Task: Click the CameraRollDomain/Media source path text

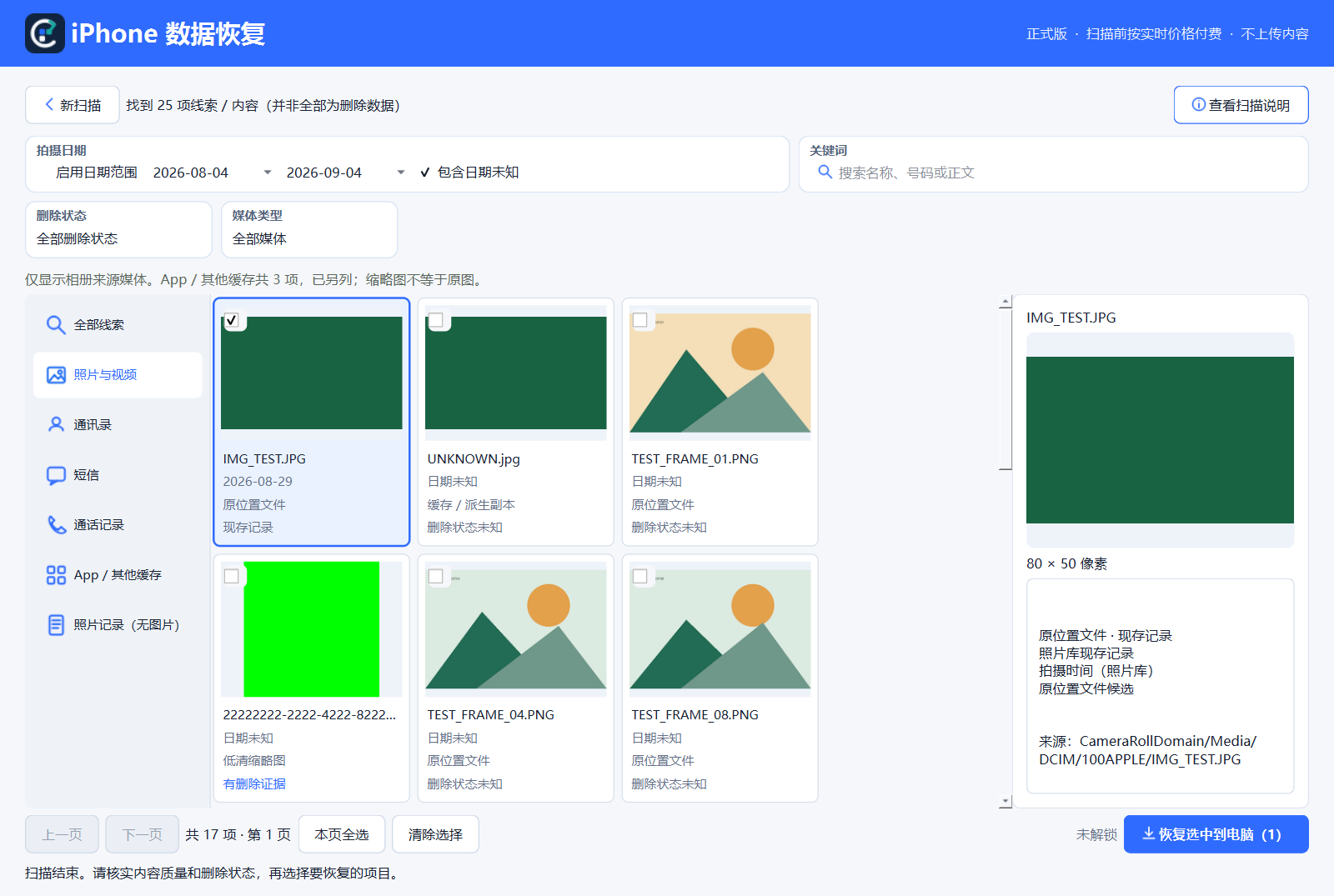Action: coord(1148,750)
